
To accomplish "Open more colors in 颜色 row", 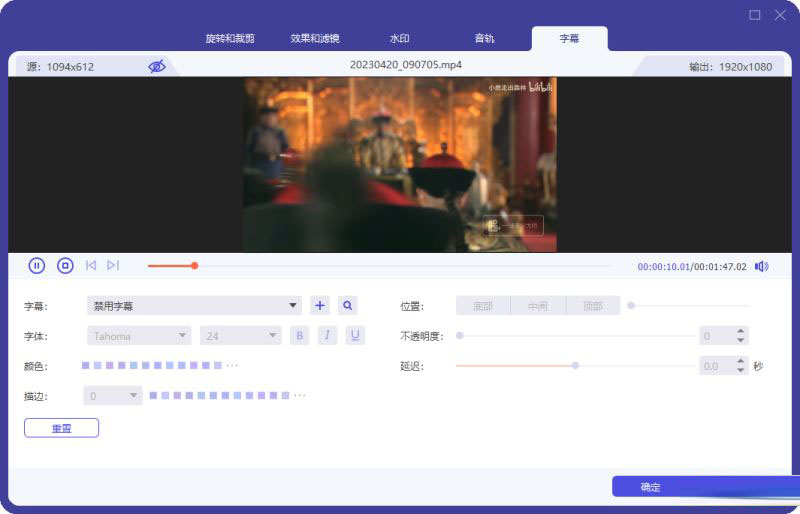I will coord(232,365).
